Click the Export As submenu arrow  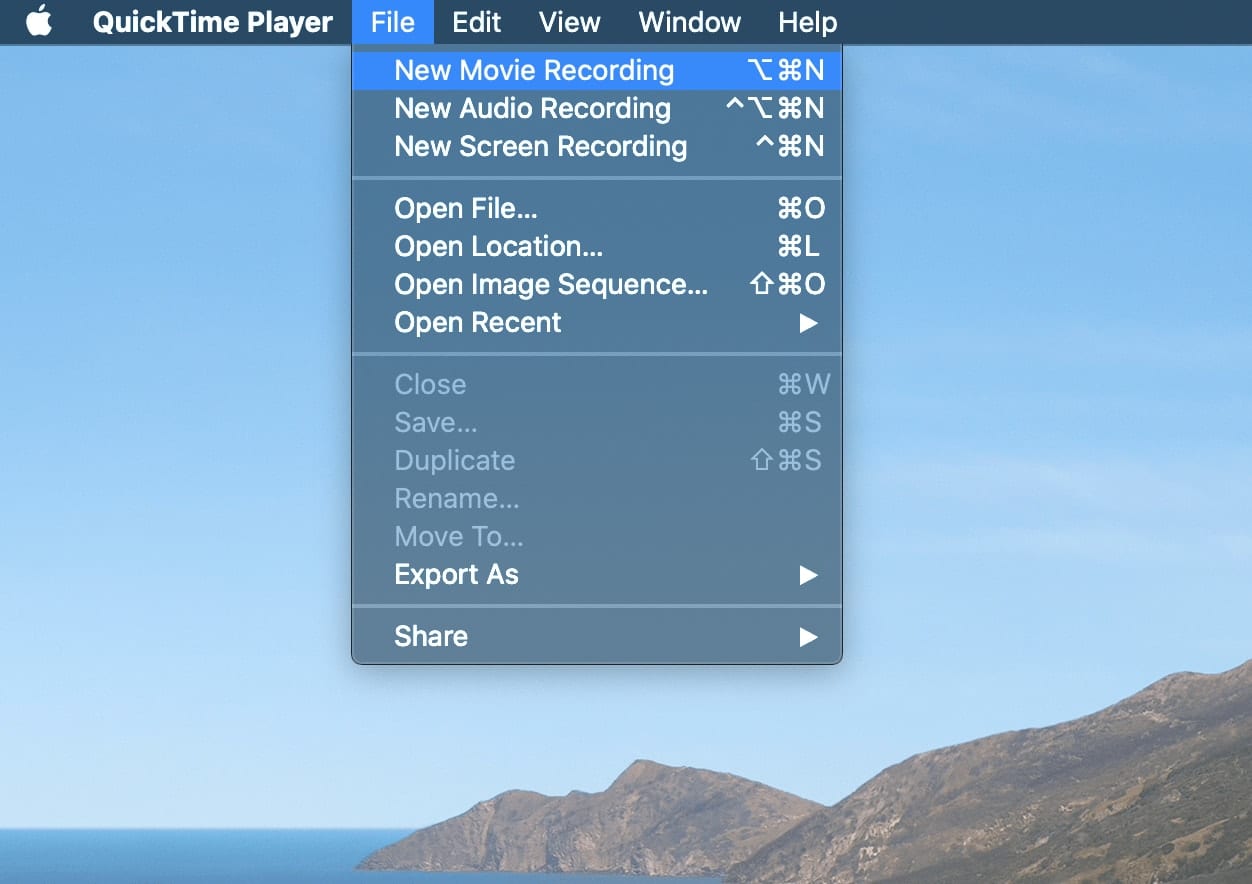tap(808, 575)
